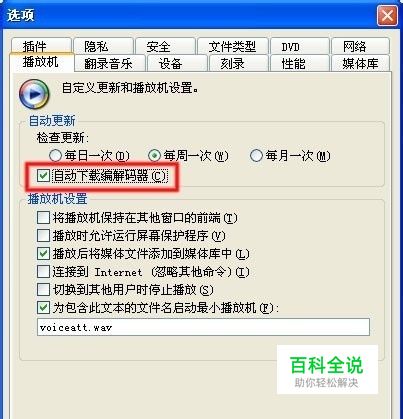Open the 插件 tab
Image resolution: width=403 pixels, height=419 pixels.
(x=41, y=46)
